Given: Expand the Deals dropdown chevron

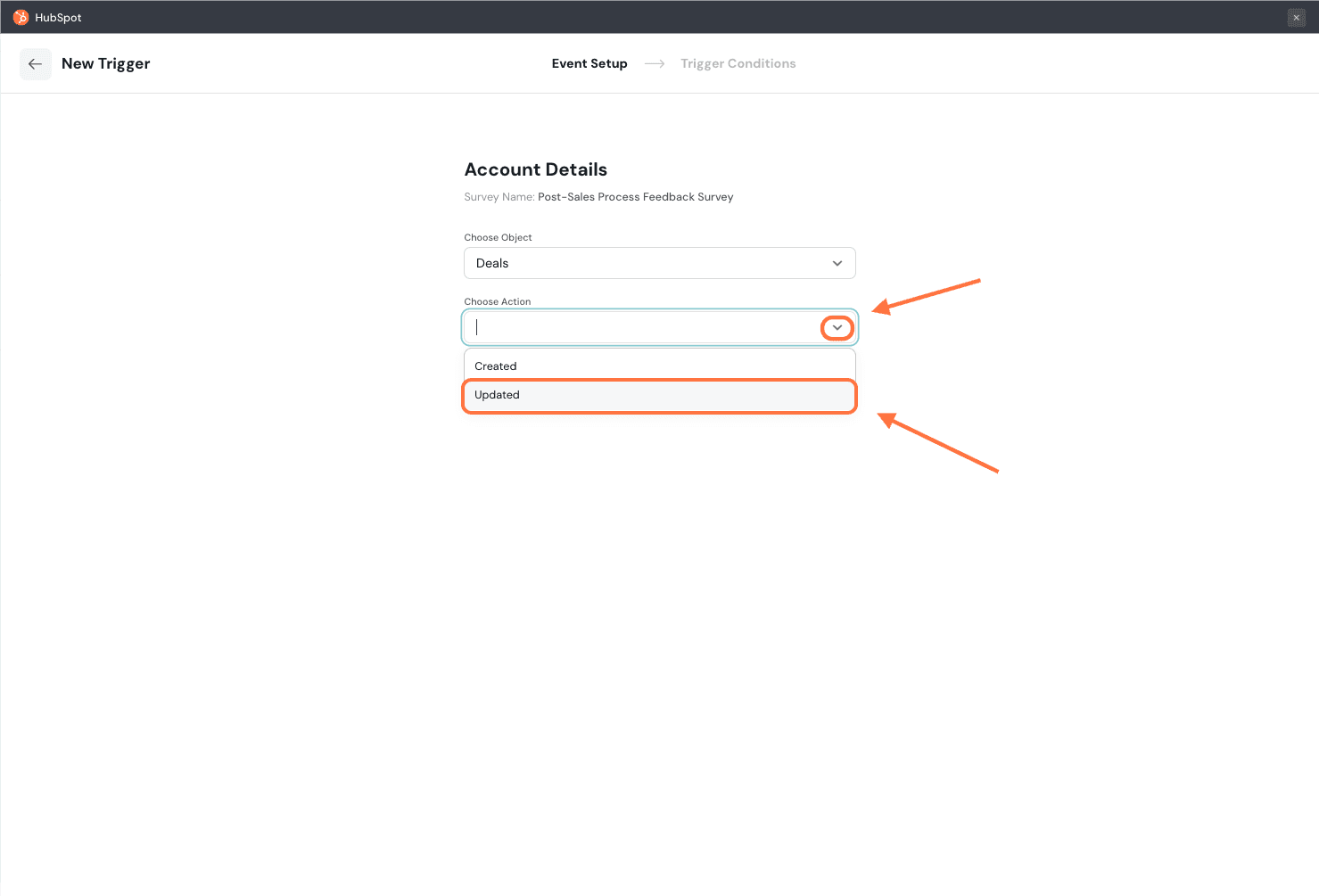Looking at the screenshot, I should pyautogui.click(x=837, y=263).
